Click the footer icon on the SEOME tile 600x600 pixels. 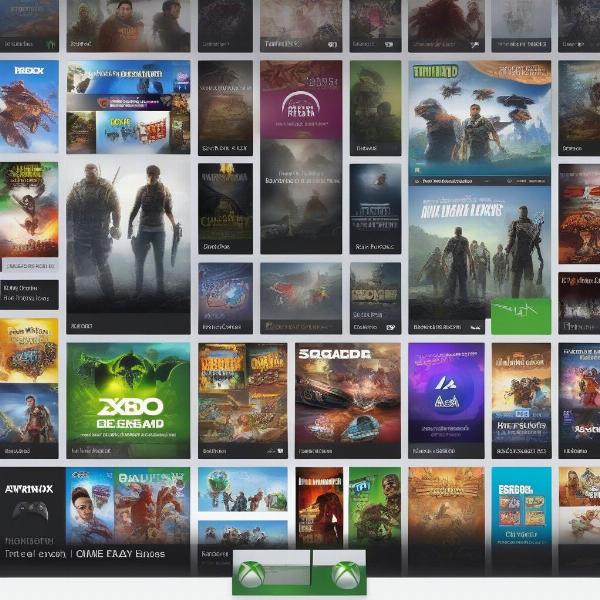point(391,328)
